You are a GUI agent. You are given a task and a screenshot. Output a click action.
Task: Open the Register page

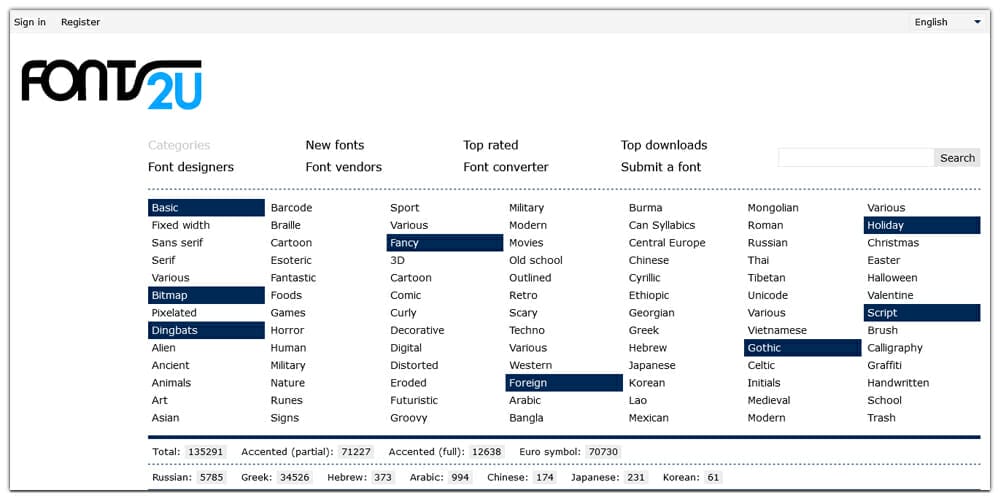click(80, 22)
